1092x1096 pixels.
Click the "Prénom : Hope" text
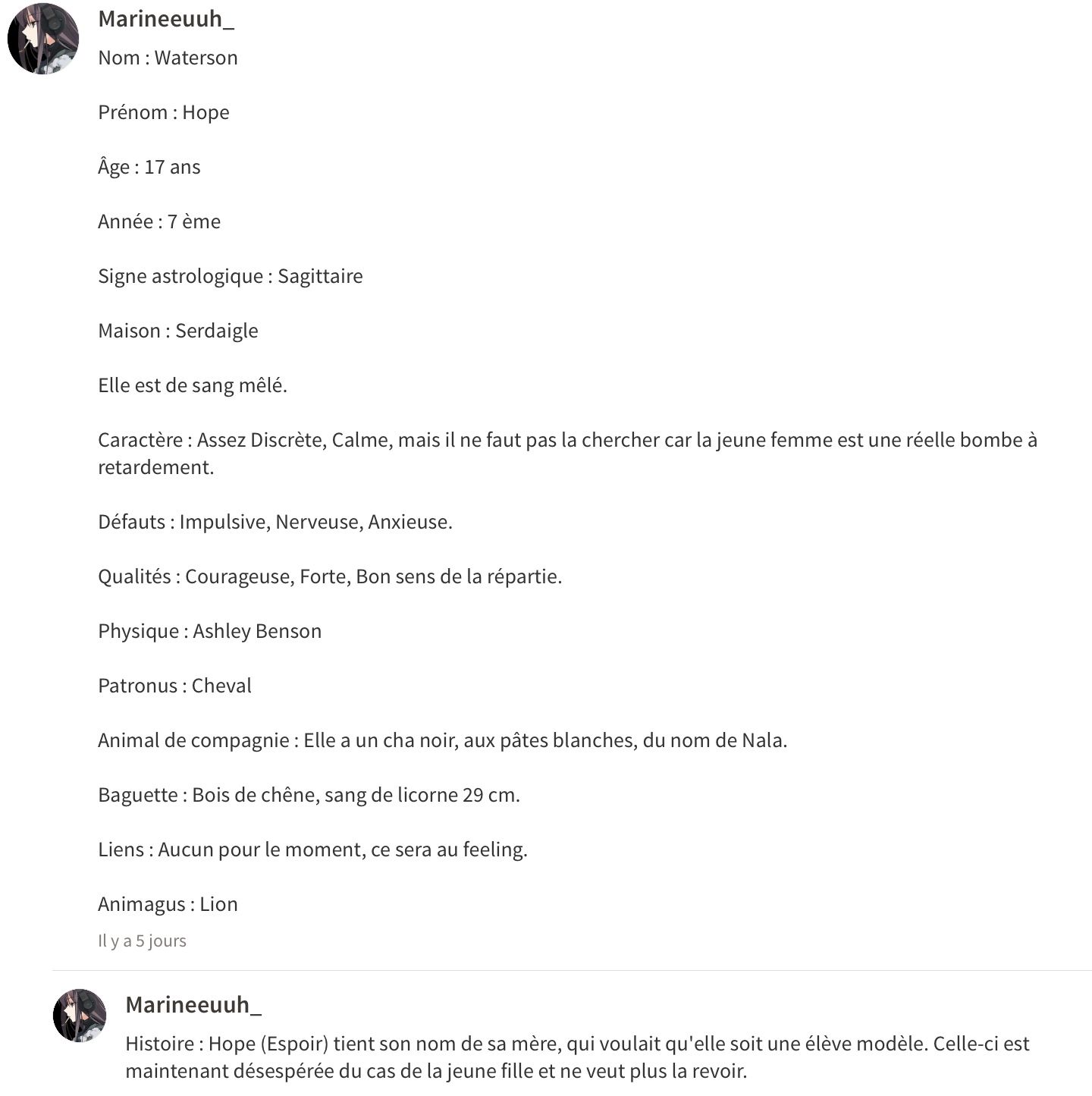click(163, 112)
